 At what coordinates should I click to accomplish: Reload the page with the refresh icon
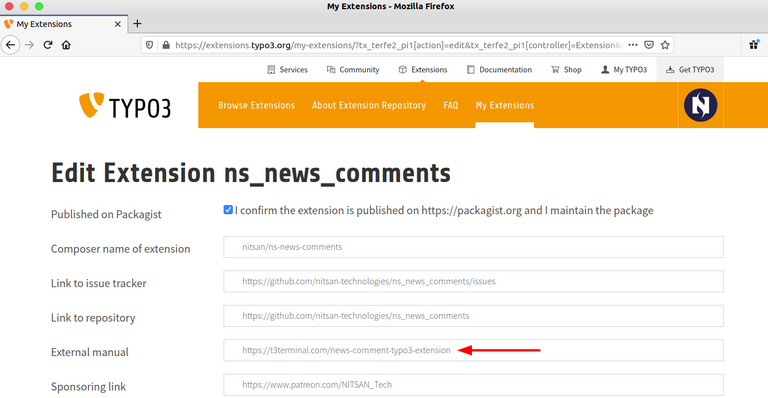click(x=48, y=45)
